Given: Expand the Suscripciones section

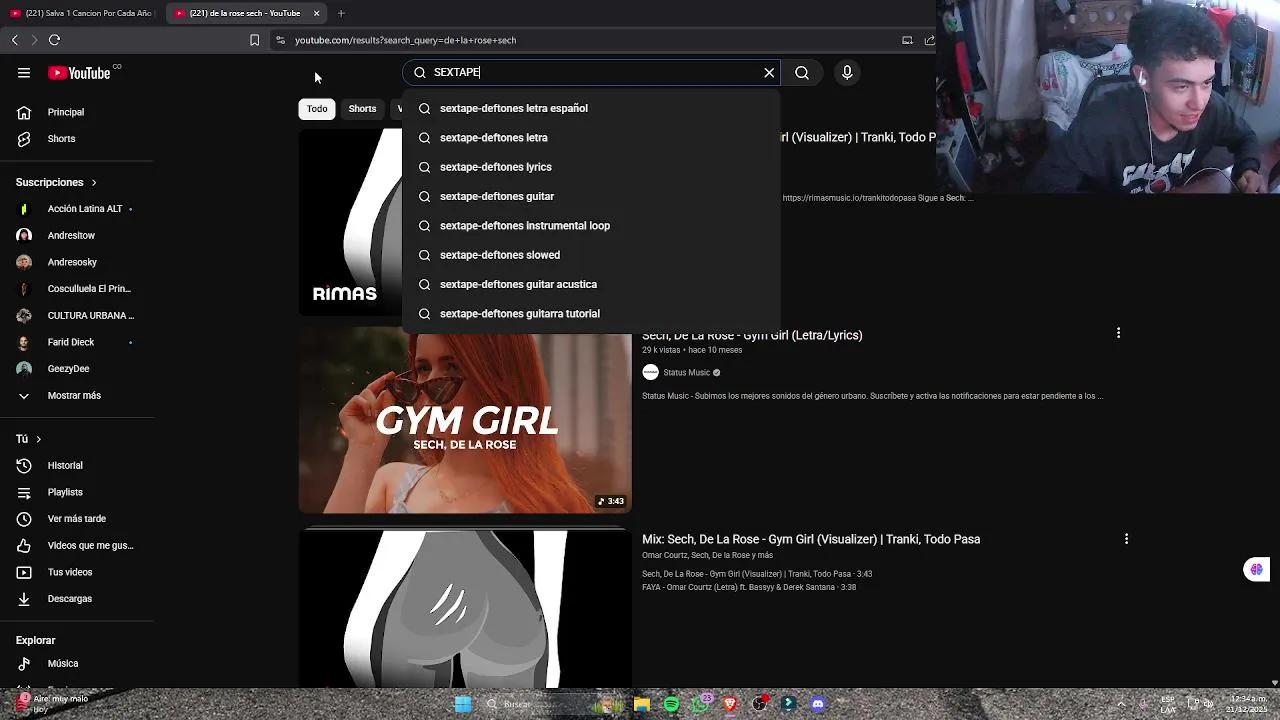Looking at the screenshot, I should point(56,182).
